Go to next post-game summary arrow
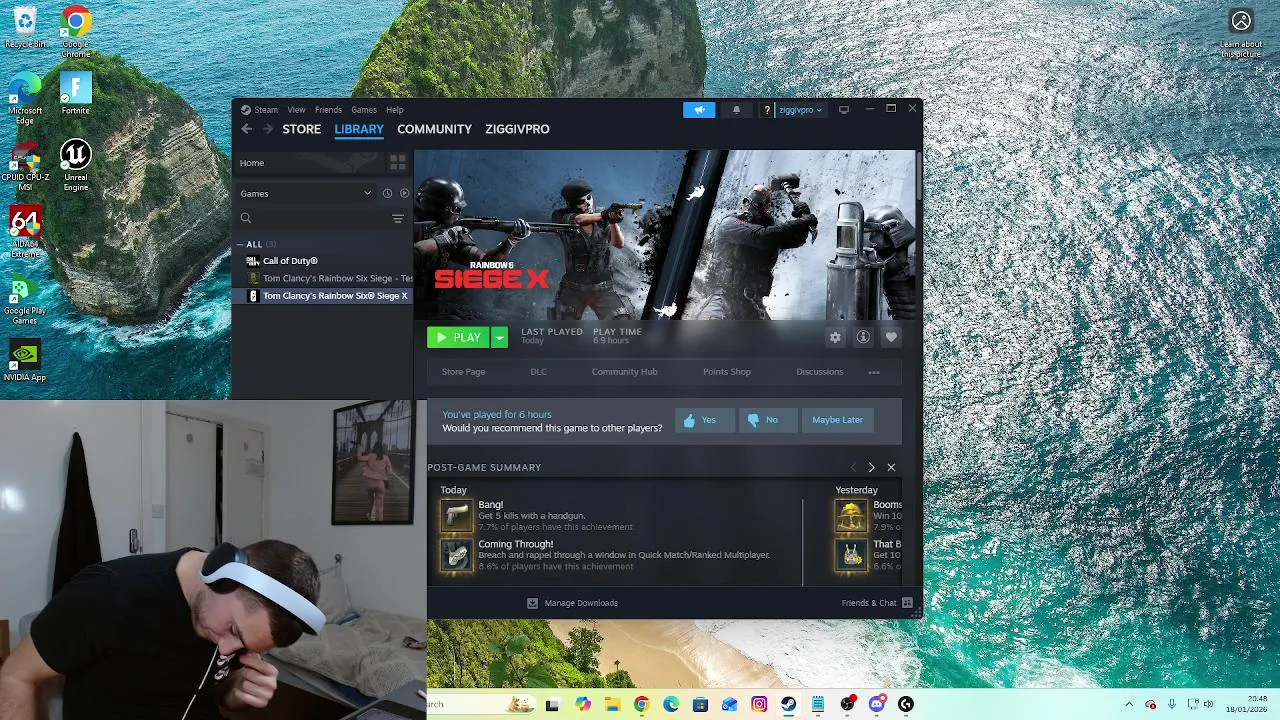 871,467
